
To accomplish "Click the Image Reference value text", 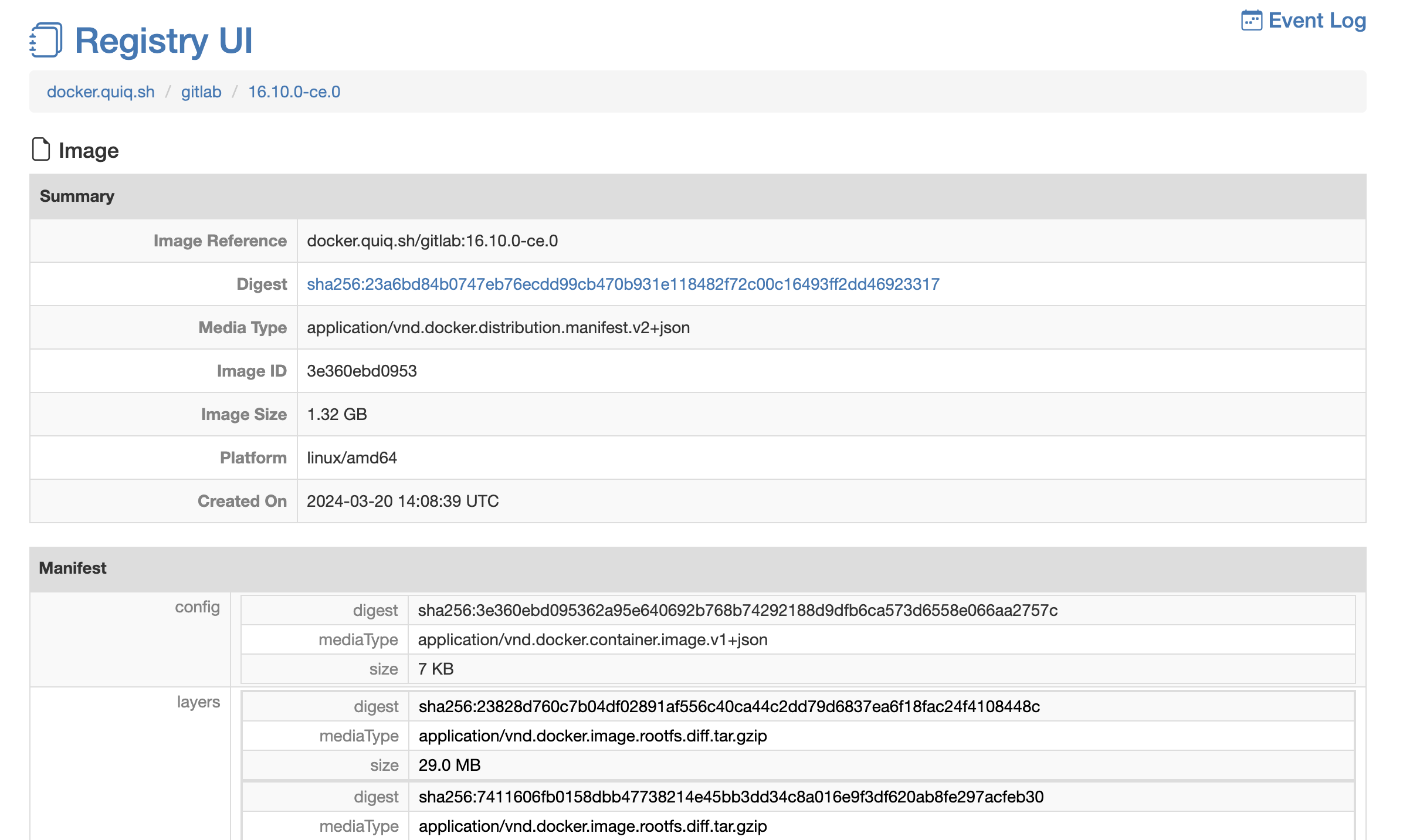I will pyautogui.click(x=432, y=241).
